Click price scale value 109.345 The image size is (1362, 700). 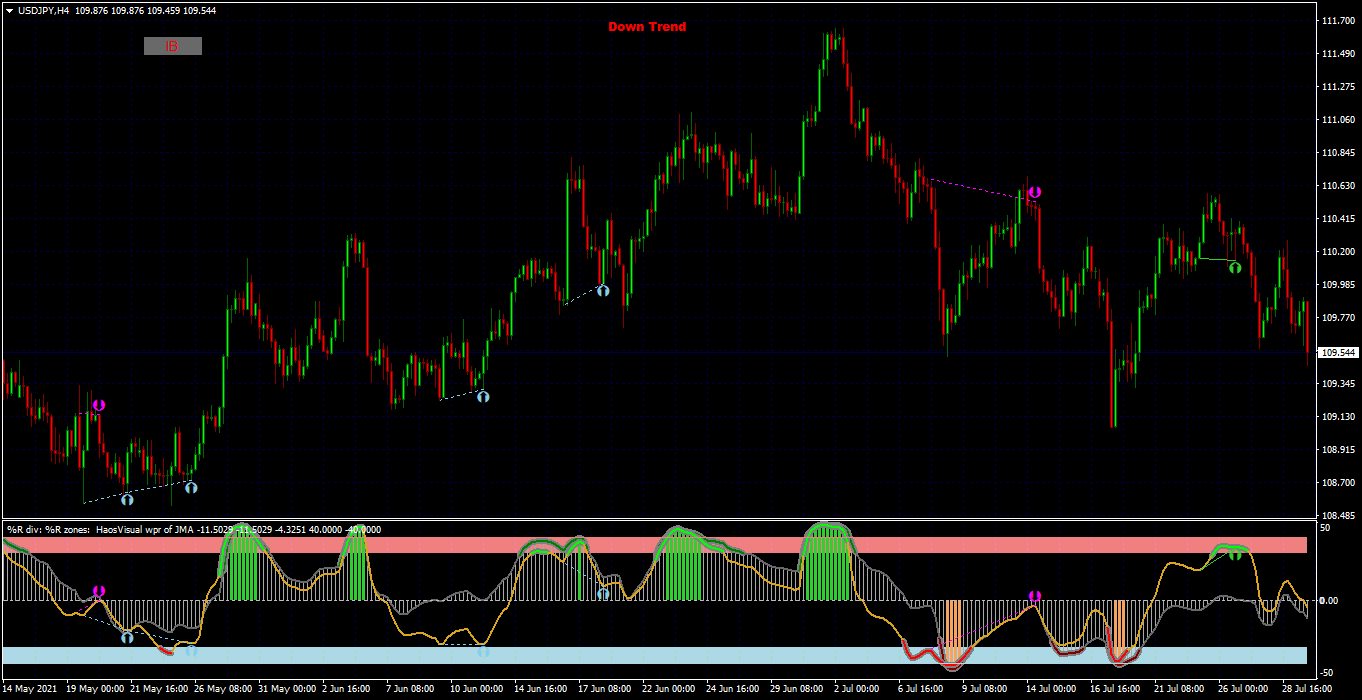1337,384
